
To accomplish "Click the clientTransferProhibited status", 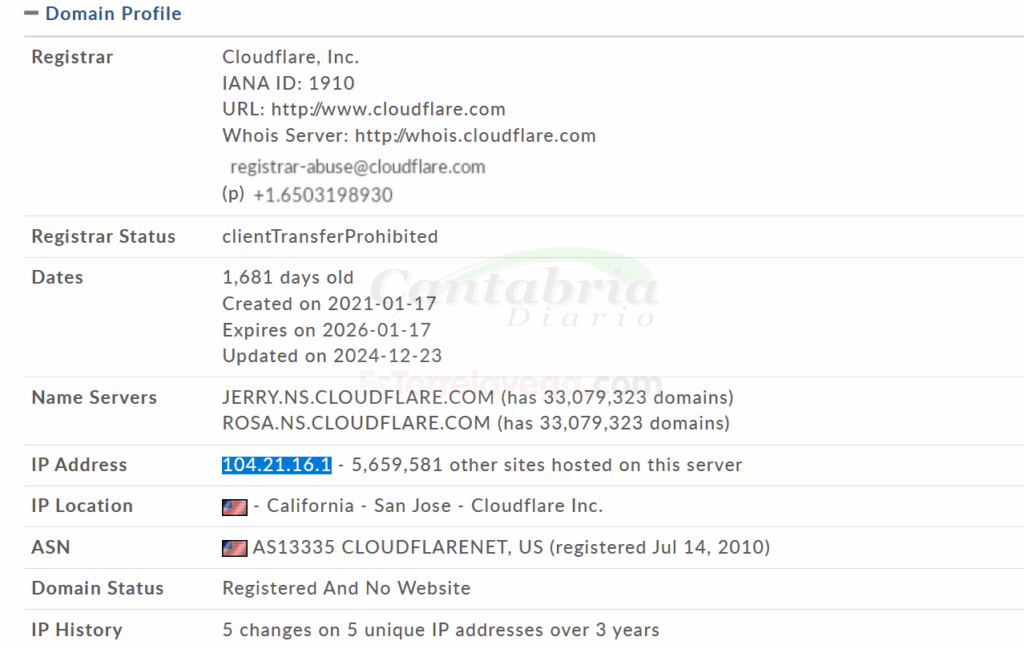I will 330,237.
